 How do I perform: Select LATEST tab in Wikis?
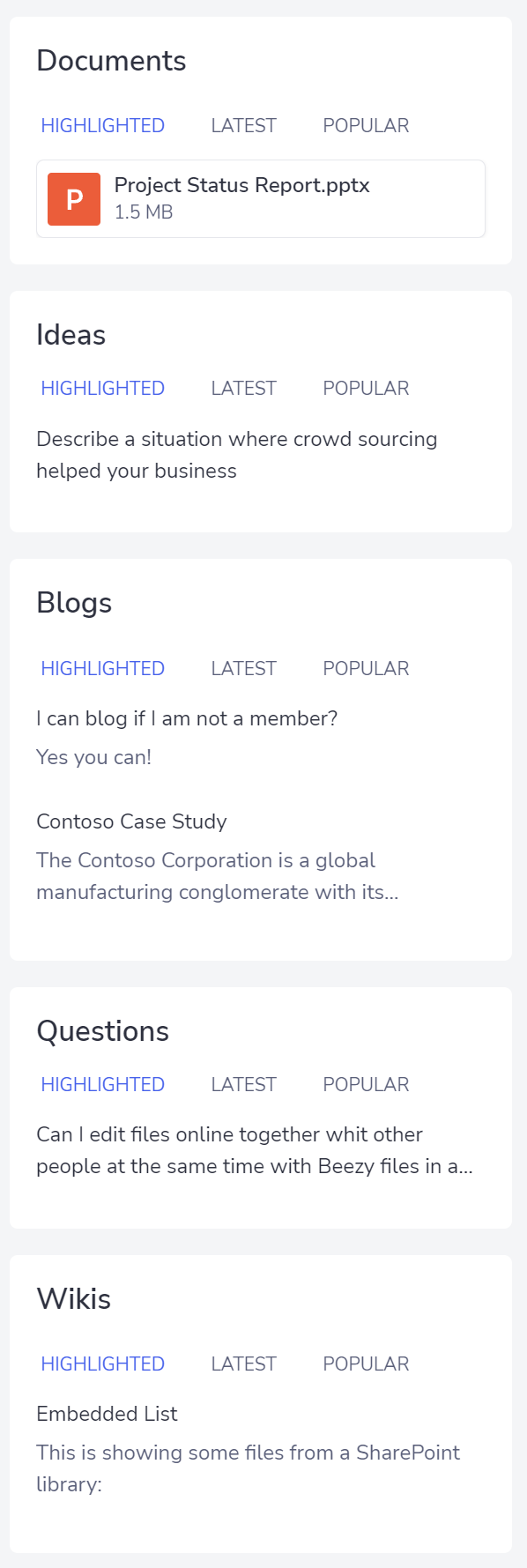(244, 1364)
